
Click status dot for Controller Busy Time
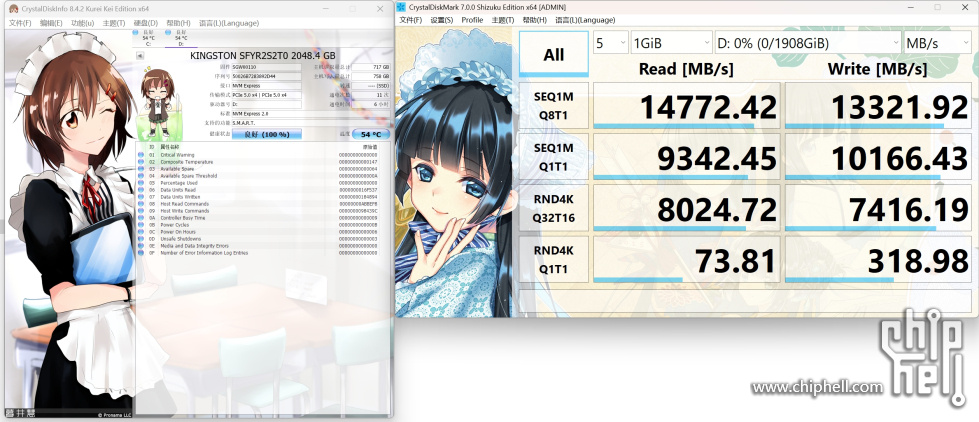coord(141,218)
